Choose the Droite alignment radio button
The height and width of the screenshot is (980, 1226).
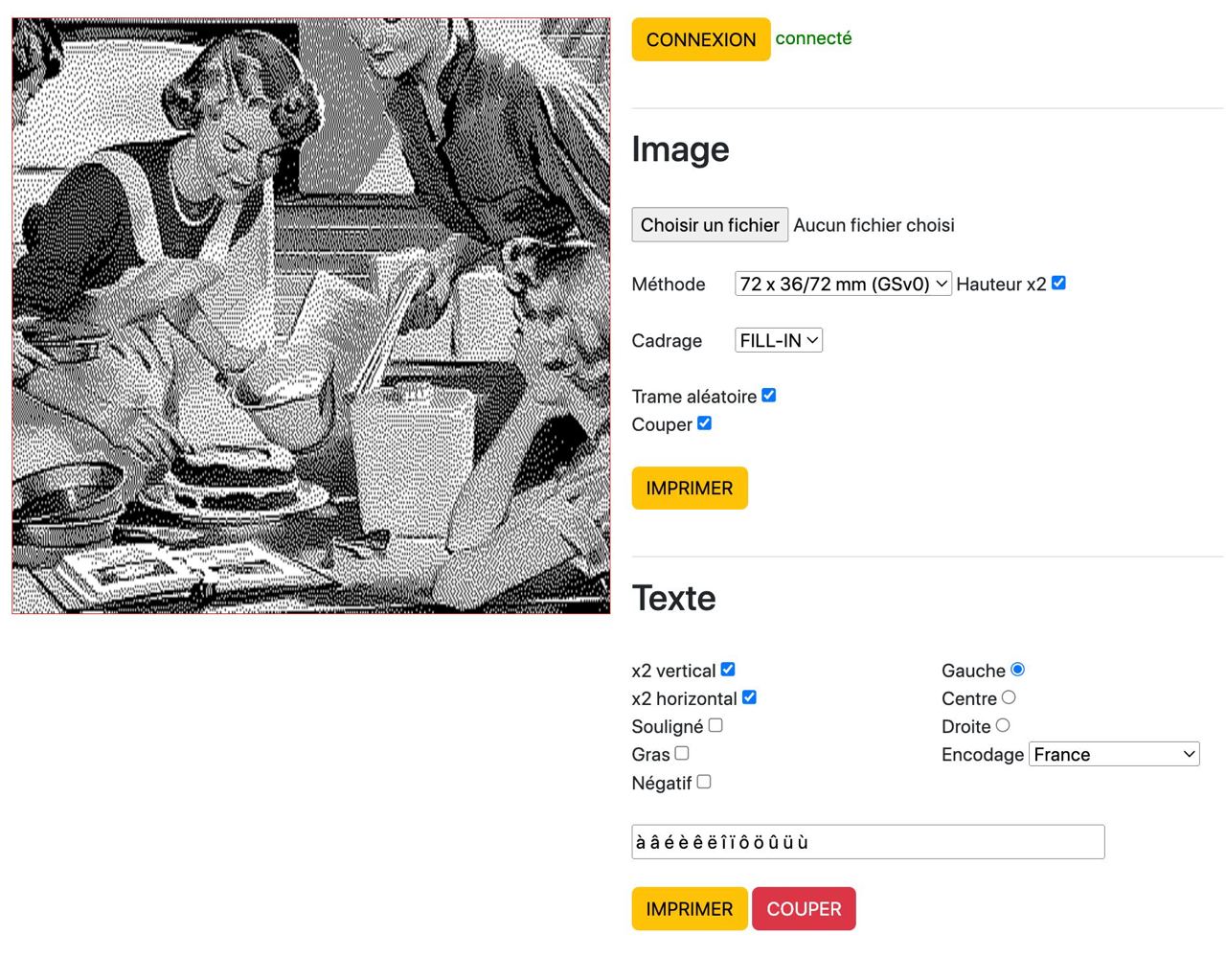click(x=1003, y=725)
